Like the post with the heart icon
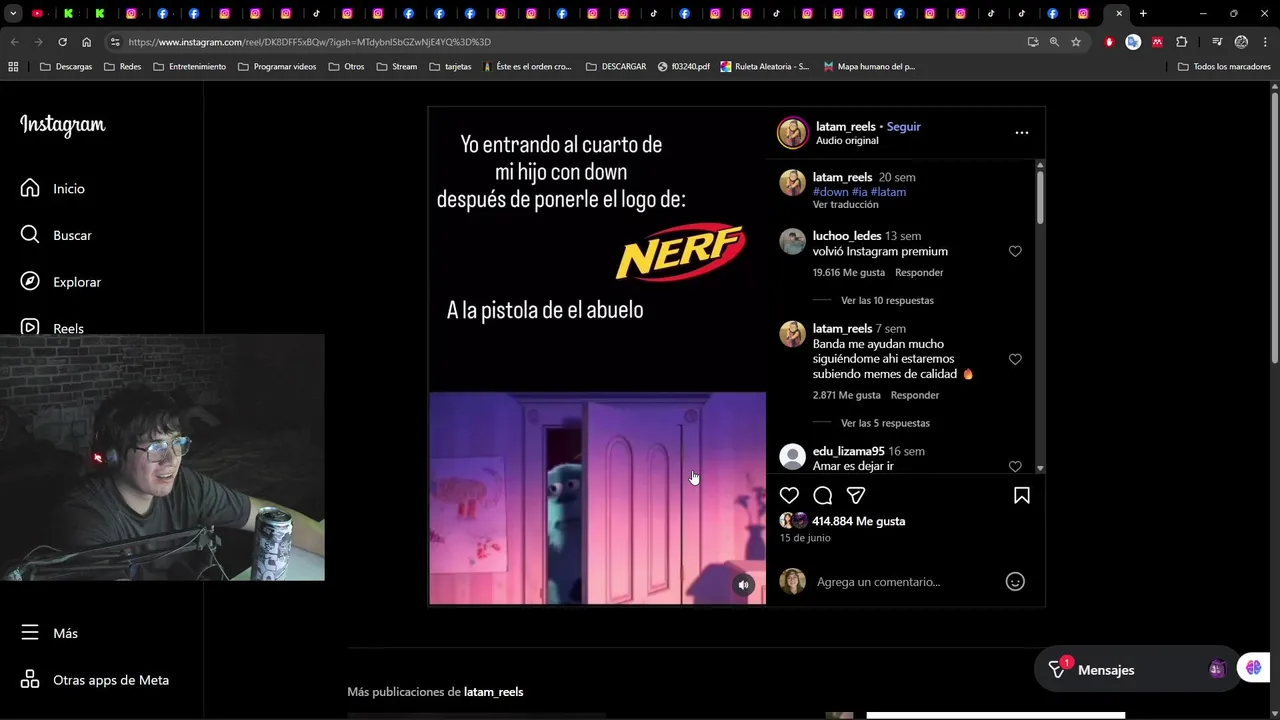 click(x=789, y=495)
